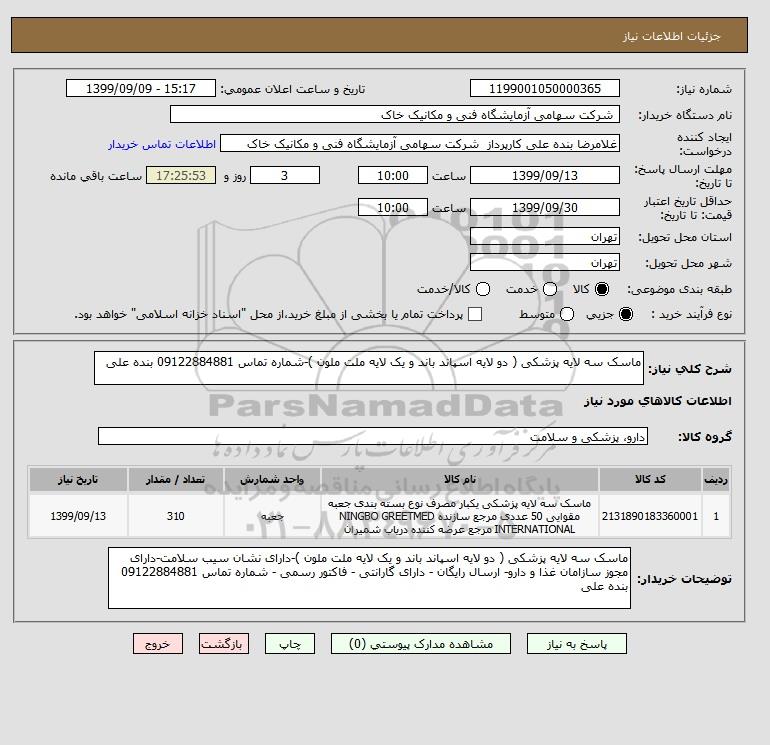Select the خدمت radio button
This screenshot has width=770, height=745.
[550, 289]
